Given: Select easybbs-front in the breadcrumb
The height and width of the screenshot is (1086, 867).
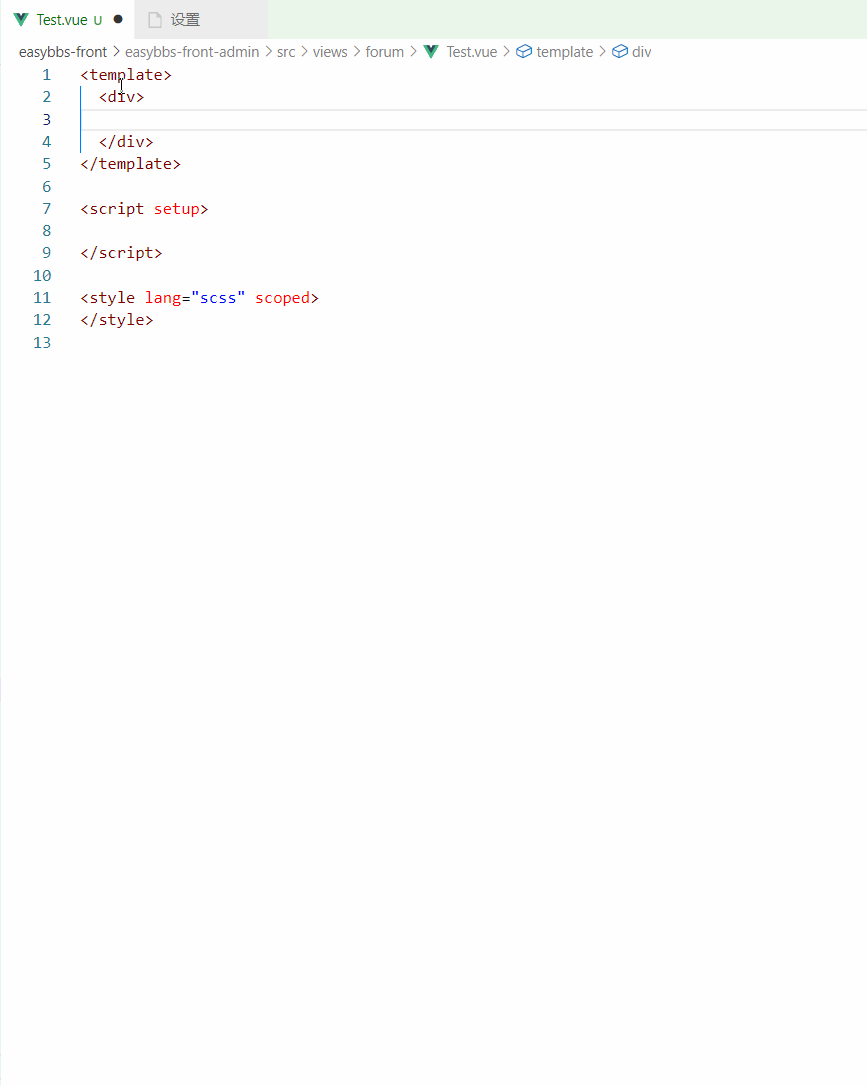Looking at the screenshot, I should (x=63, y=52).
